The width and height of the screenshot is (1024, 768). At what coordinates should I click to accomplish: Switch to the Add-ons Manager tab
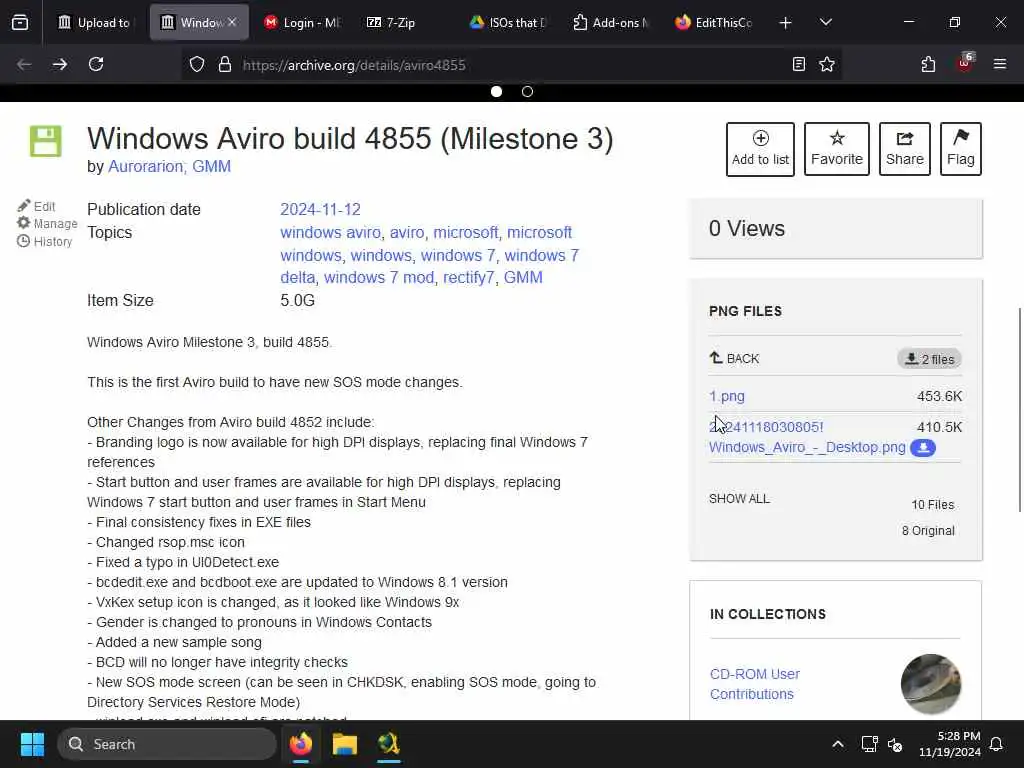pyautogui.click(x=611, y=22)
